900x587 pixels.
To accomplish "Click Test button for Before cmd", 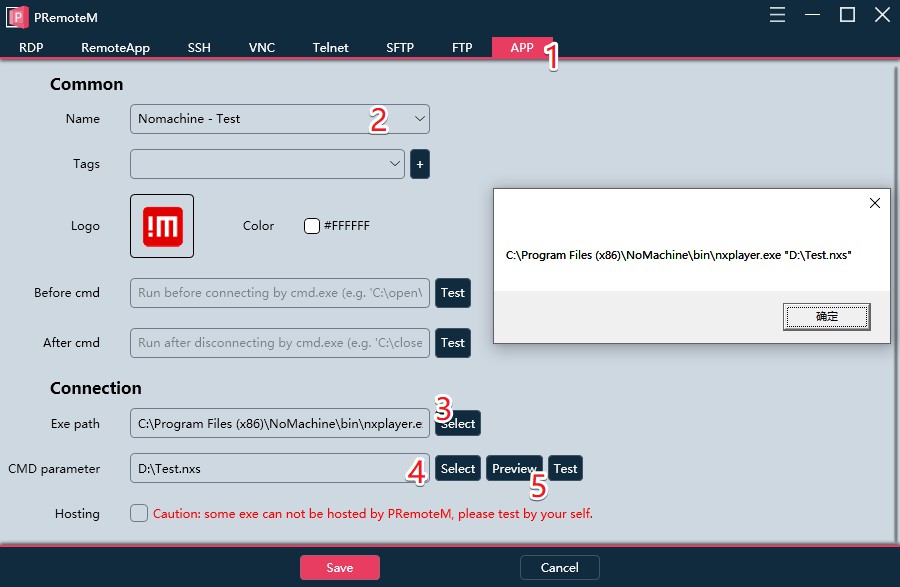I will 453,293.
